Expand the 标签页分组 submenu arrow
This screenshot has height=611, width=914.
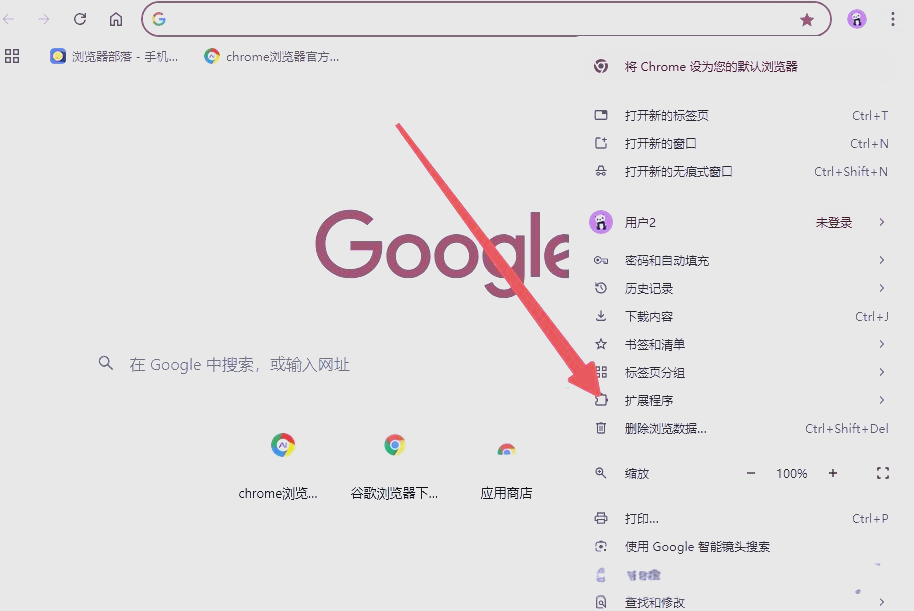click(x=881, y=372)
